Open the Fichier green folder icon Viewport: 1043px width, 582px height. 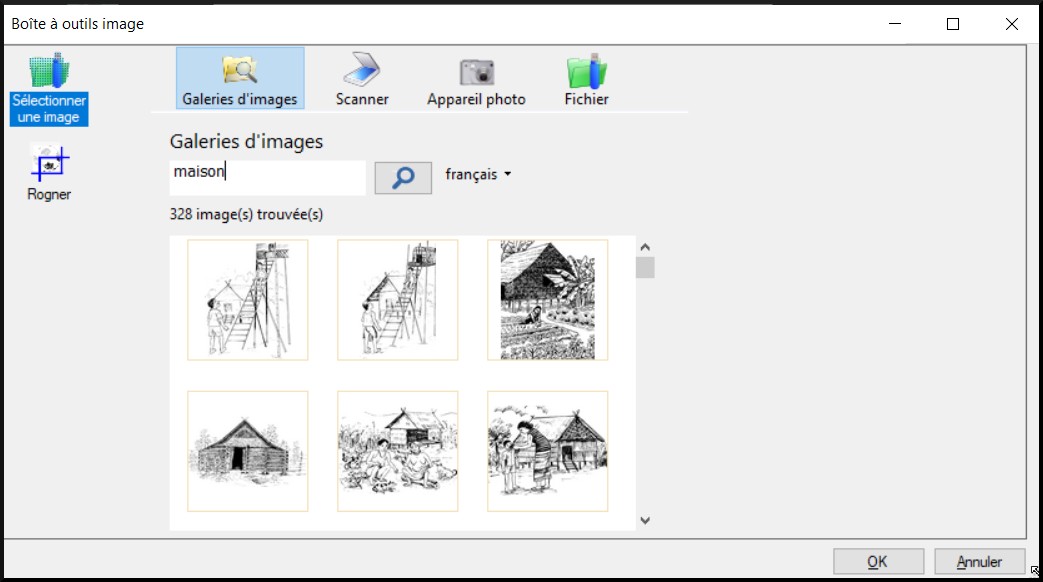[586, 70]
